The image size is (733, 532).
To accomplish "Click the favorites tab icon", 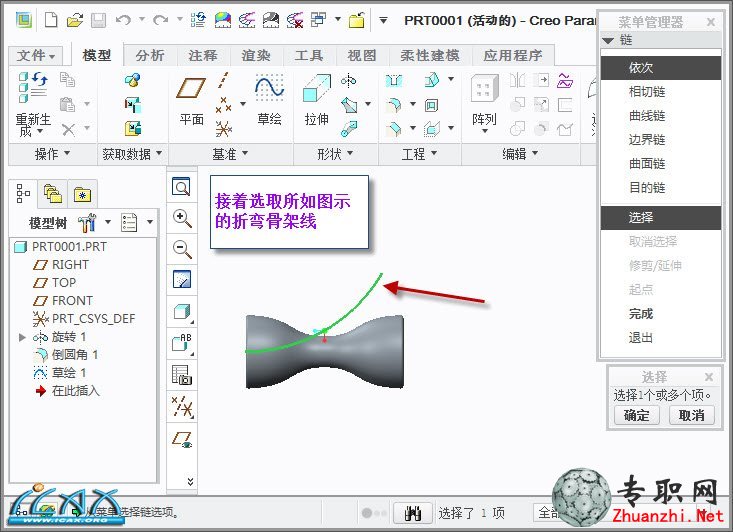I will (x=82, y=194).
